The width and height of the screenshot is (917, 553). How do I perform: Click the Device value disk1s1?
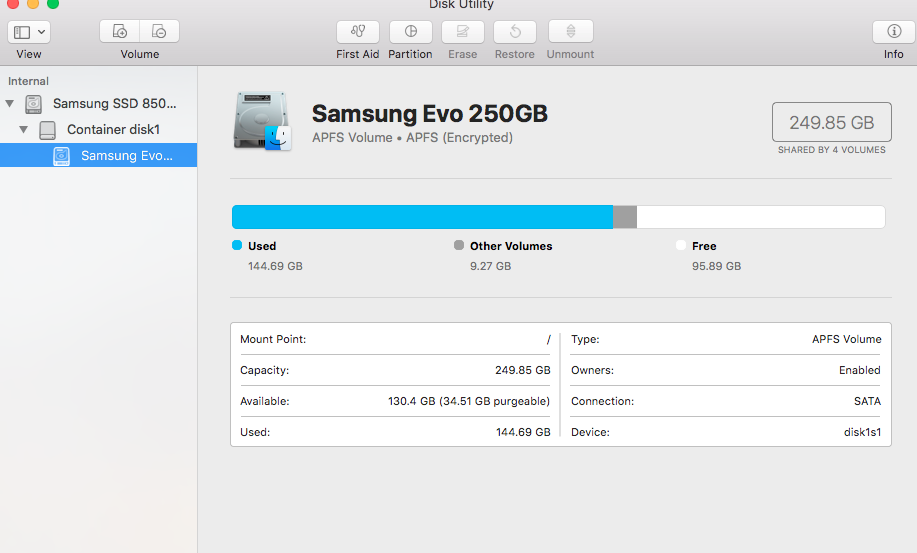(x=863, y=432)
